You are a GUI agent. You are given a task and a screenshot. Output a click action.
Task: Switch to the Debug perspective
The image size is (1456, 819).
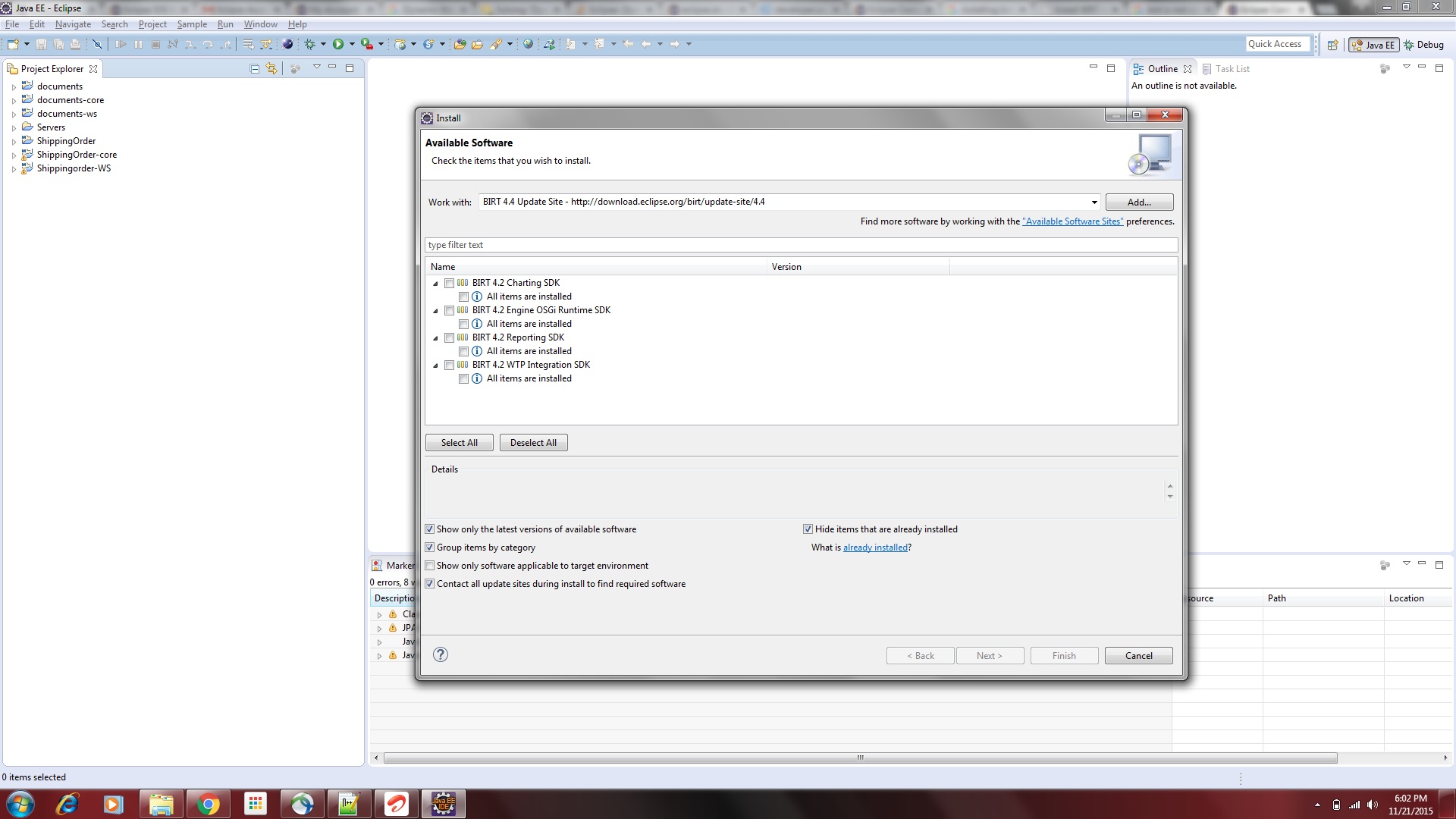tap(1423, 45)
